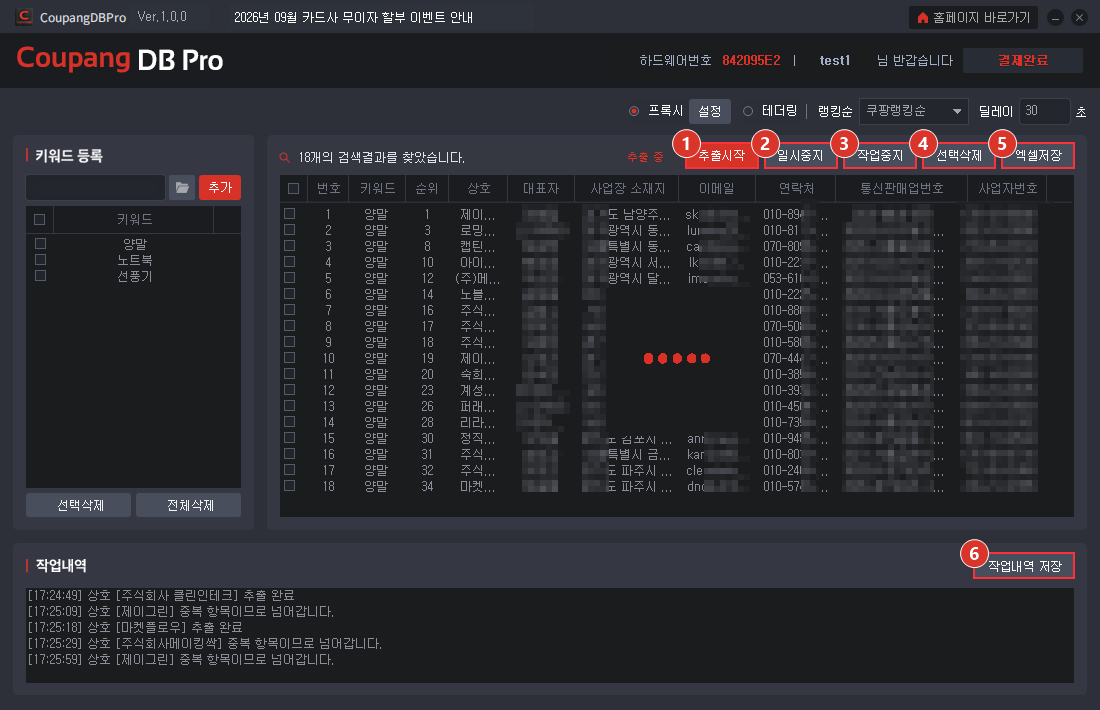Minimize the CoupangDBPro window

(x=1055, y=18)
